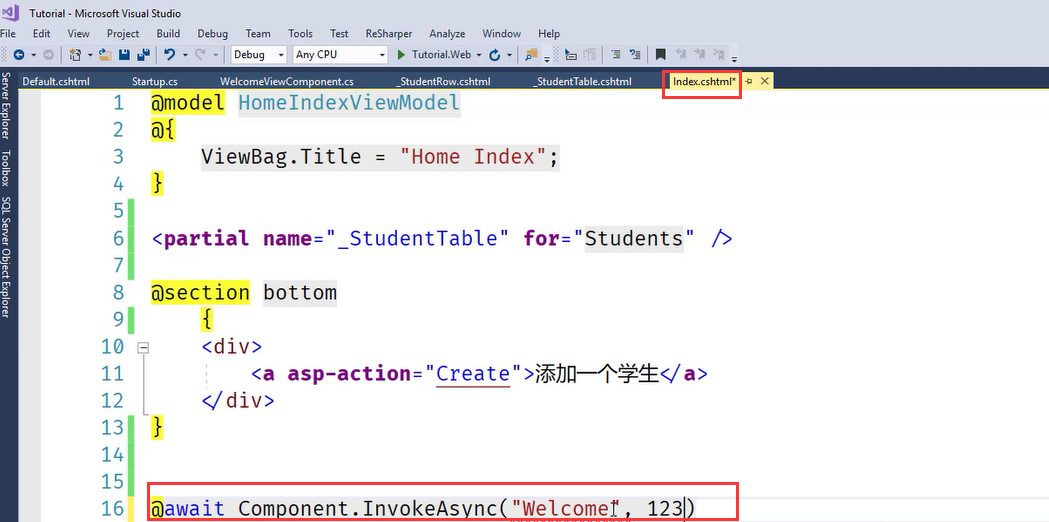
Task: Click the uncomment selected lines icon
Action: [636, 55]
